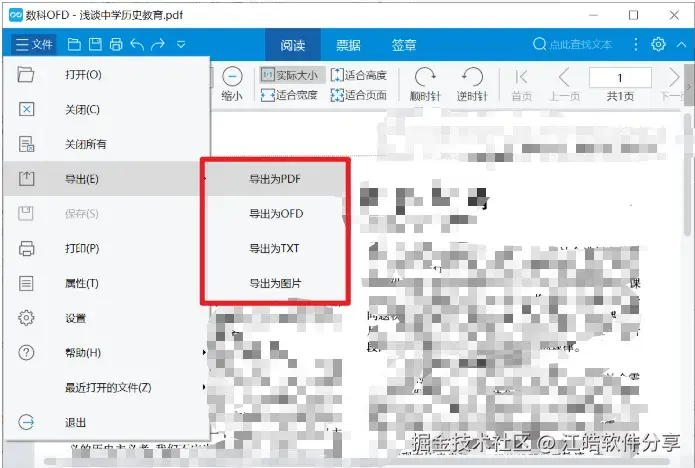Select 打印(P) in the file menu

click(106, 248)
